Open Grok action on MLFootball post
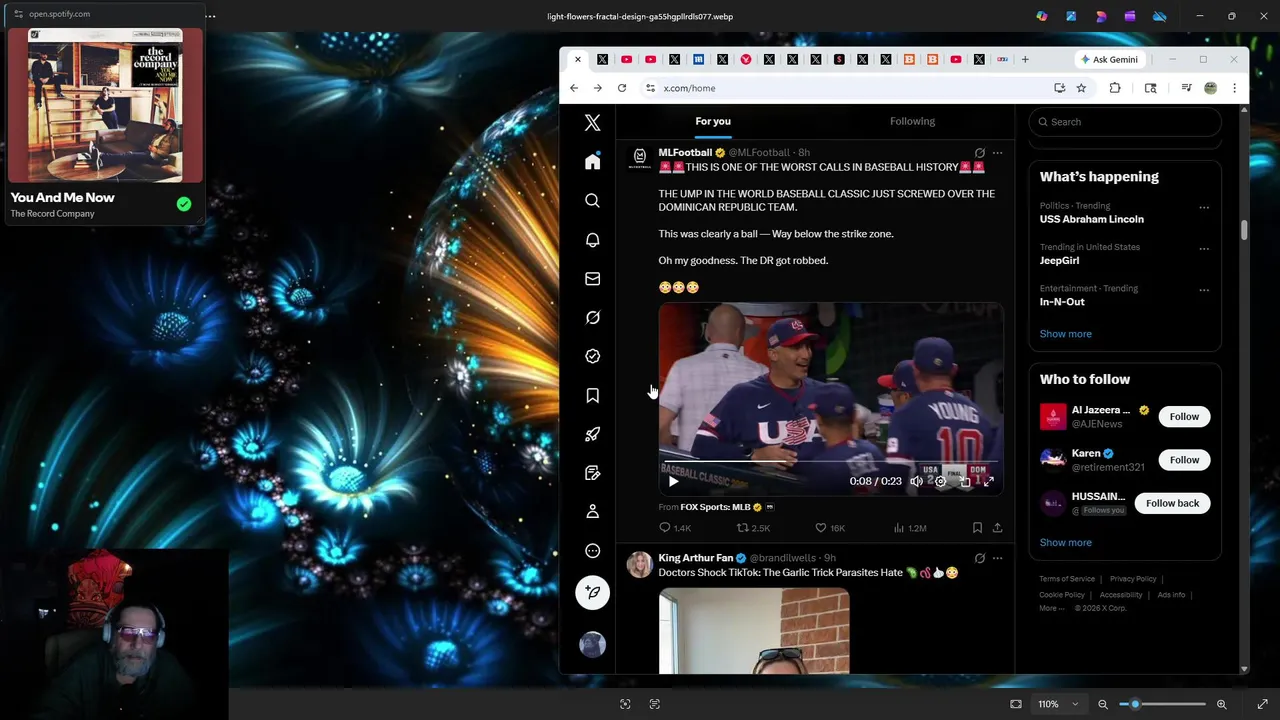Image resolution: width=1280 pixels, height=720 pixels. pos(979,153)
